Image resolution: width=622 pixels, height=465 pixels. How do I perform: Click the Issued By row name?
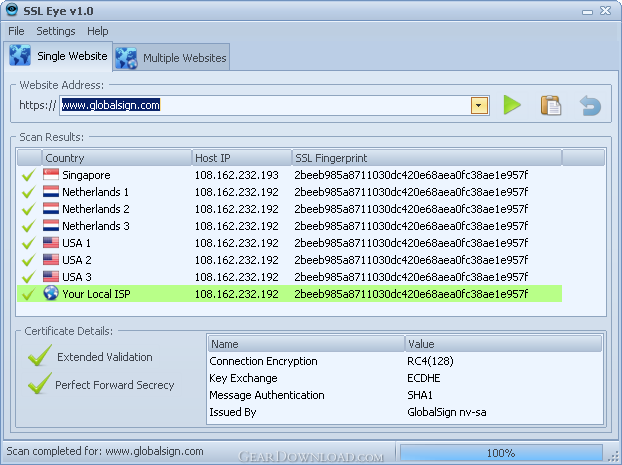(x=232, y=412)
